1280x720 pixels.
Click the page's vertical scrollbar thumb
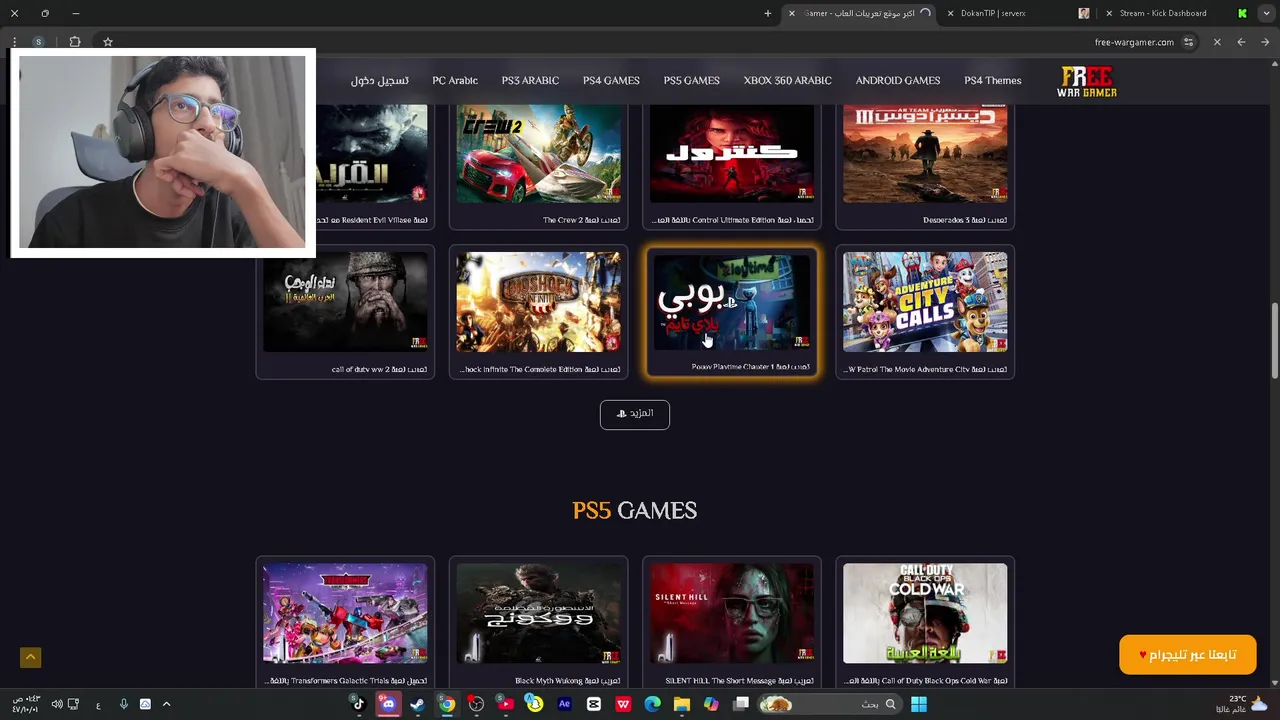(x=1274, y=340)
